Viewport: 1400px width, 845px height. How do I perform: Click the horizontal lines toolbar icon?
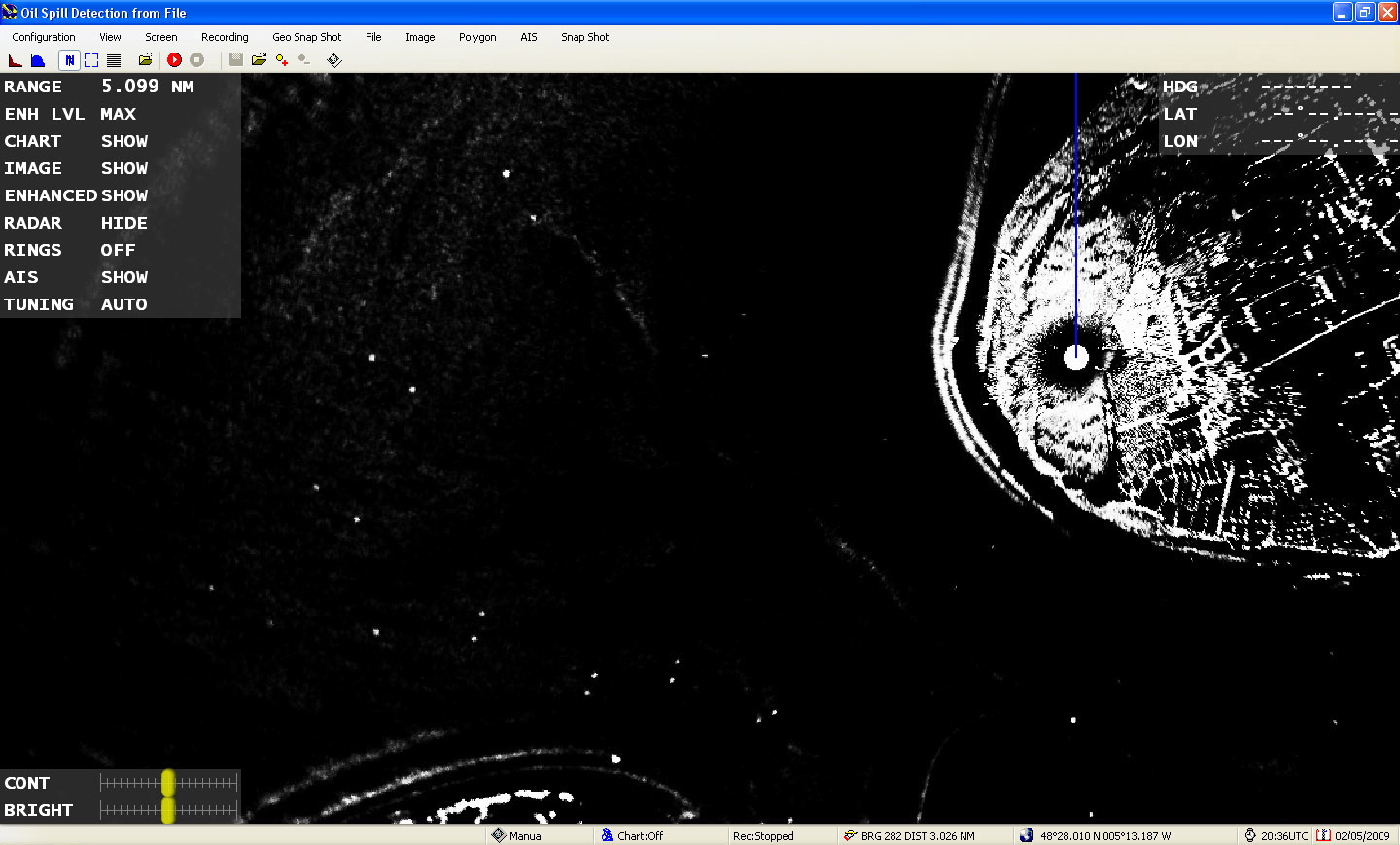pyautogui.click(x=114, y=60)
